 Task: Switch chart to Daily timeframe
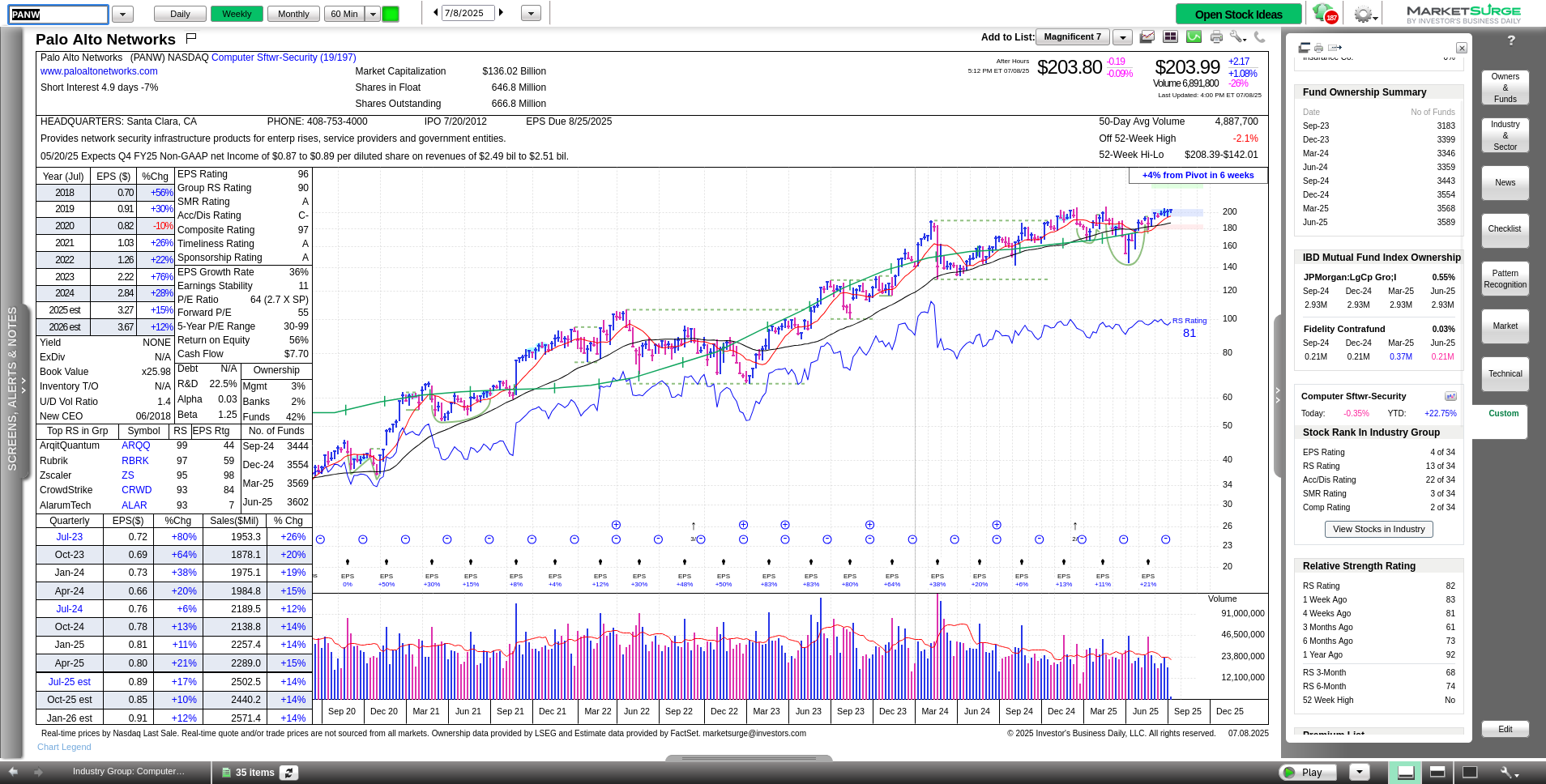[180, 14]
